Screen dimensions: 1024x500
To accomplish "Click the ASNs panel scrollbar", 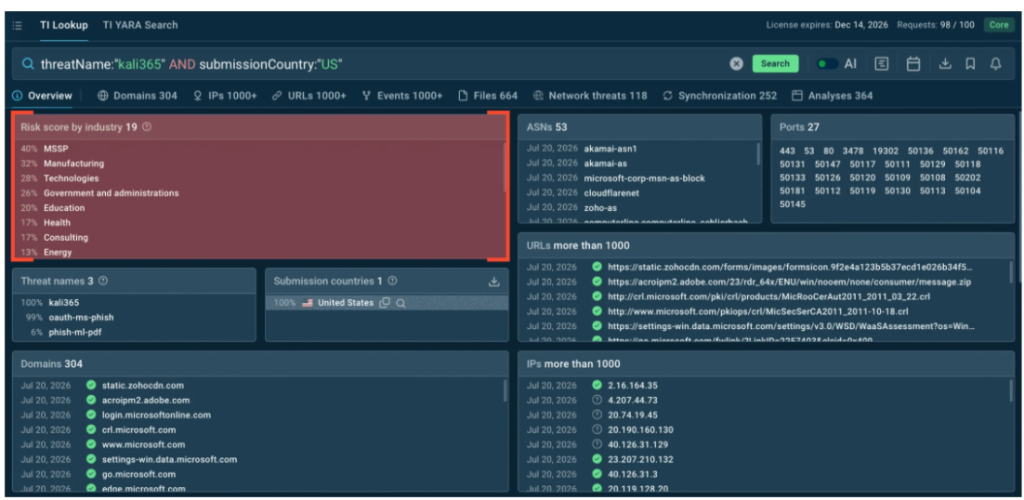I will coord(758,154).
